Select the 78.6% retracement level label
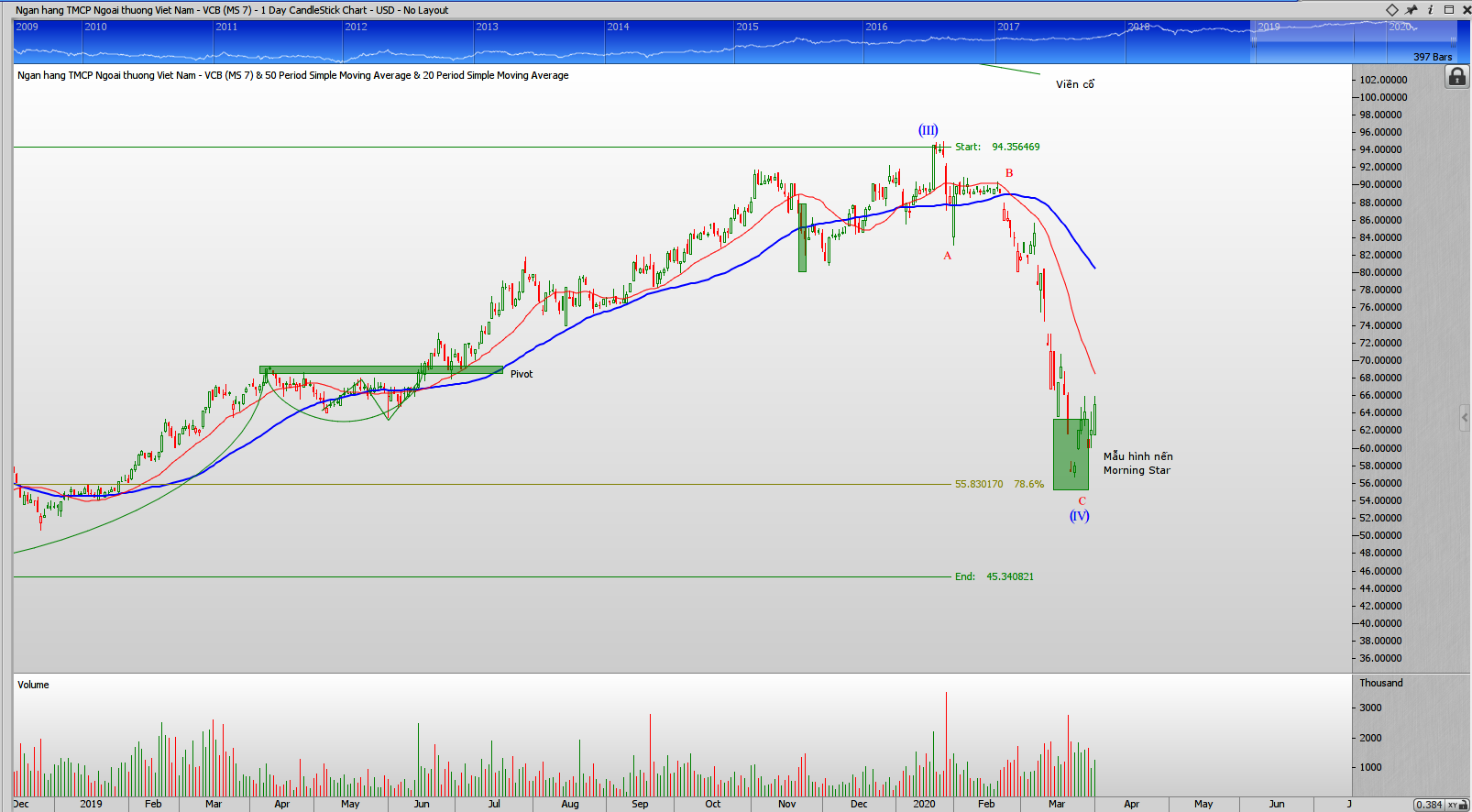 (1028, 484)
